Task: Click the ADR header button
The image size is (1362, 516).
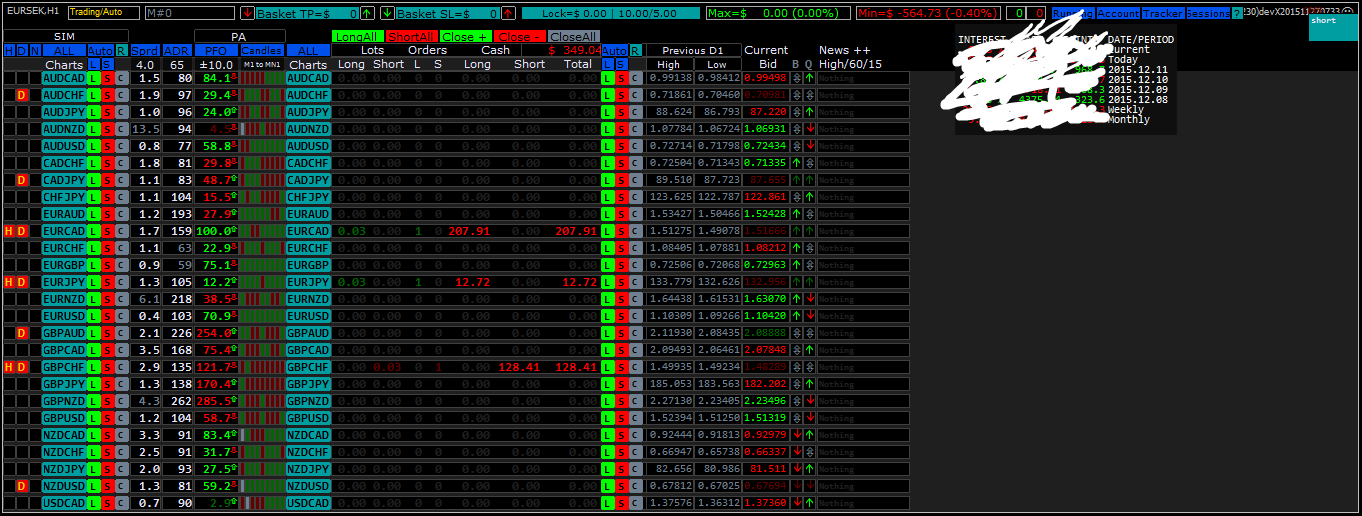Action: coord(177,50)
